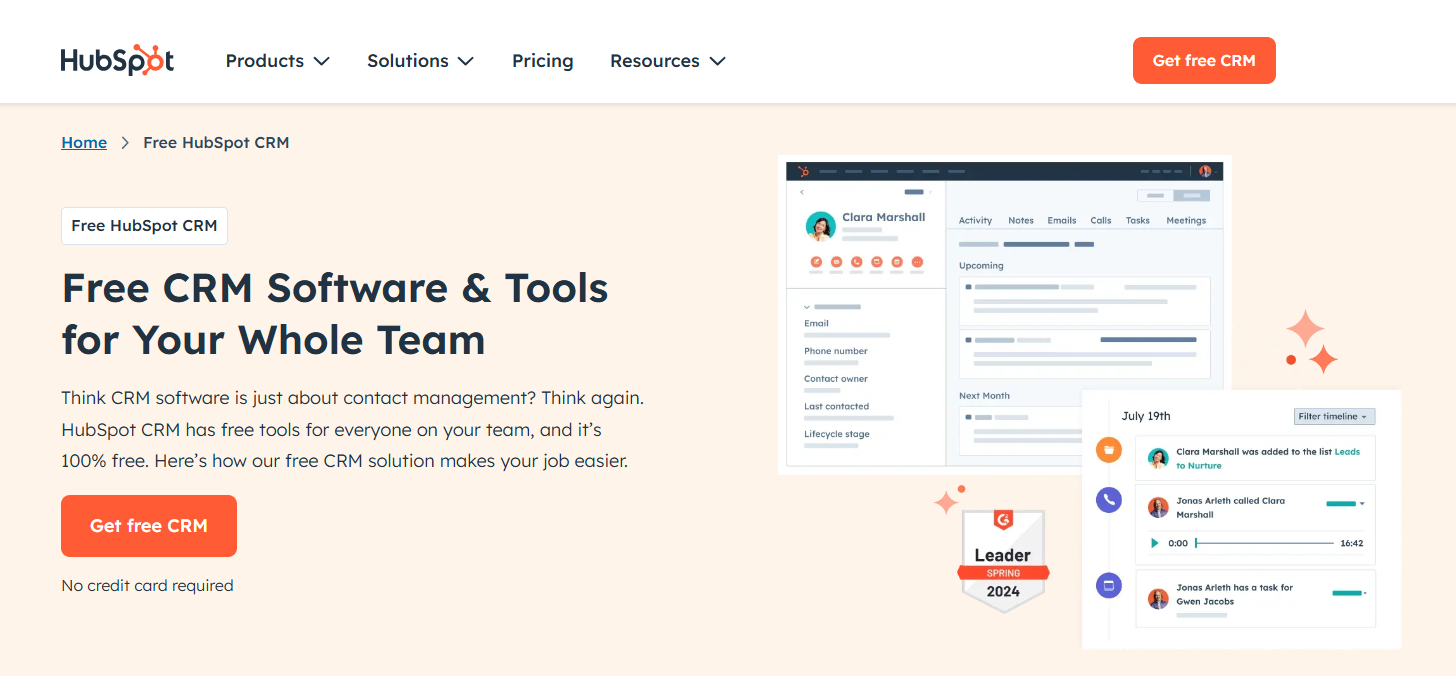
Task: Click the Next Month section heading
Action: point(985,396)
